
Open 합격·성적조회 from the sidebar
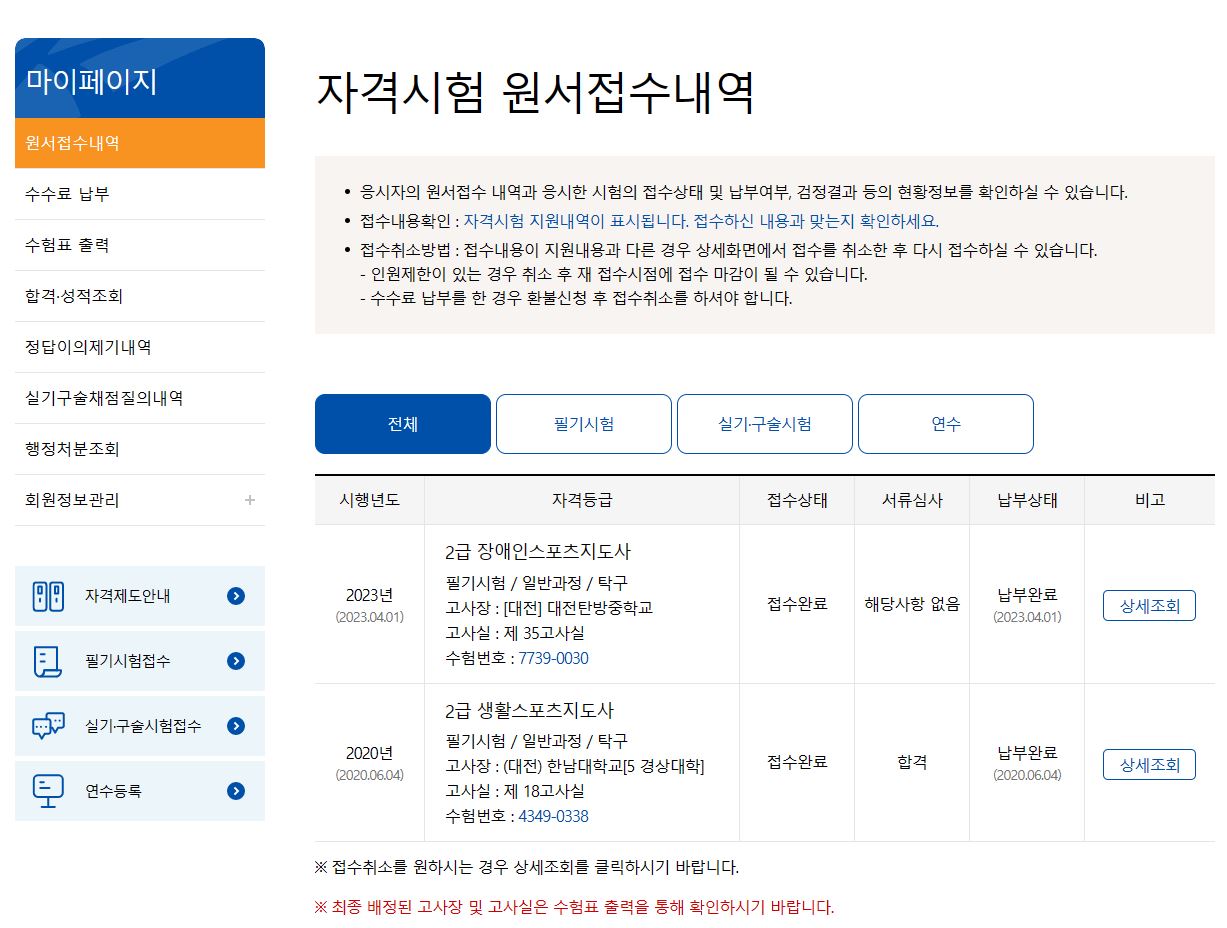74,296
